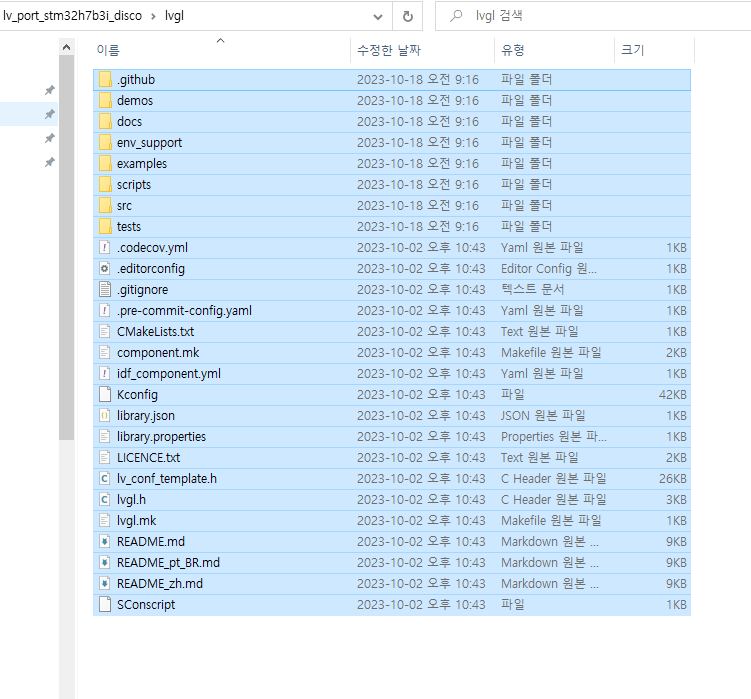Screen dimensions: 751x699
Task: Select the lvgl.mk file name
Action: [137, 521]
